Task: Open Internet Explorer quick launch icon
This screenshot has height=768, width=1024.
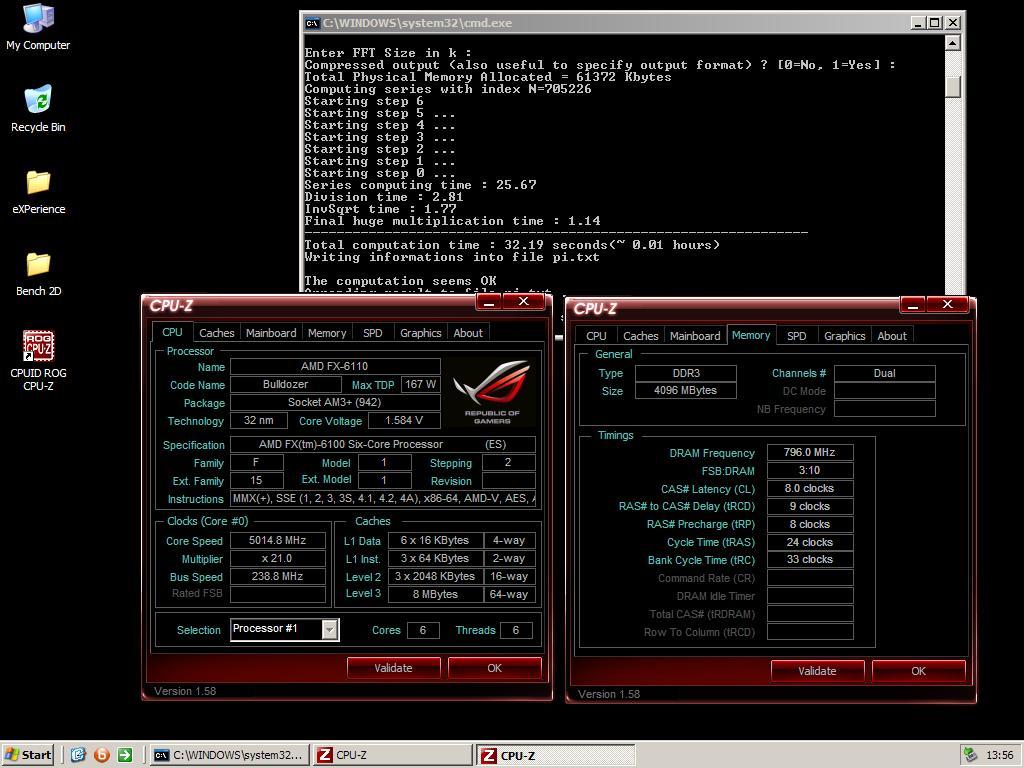Action: pyautogui.click(x=78, y=755)
